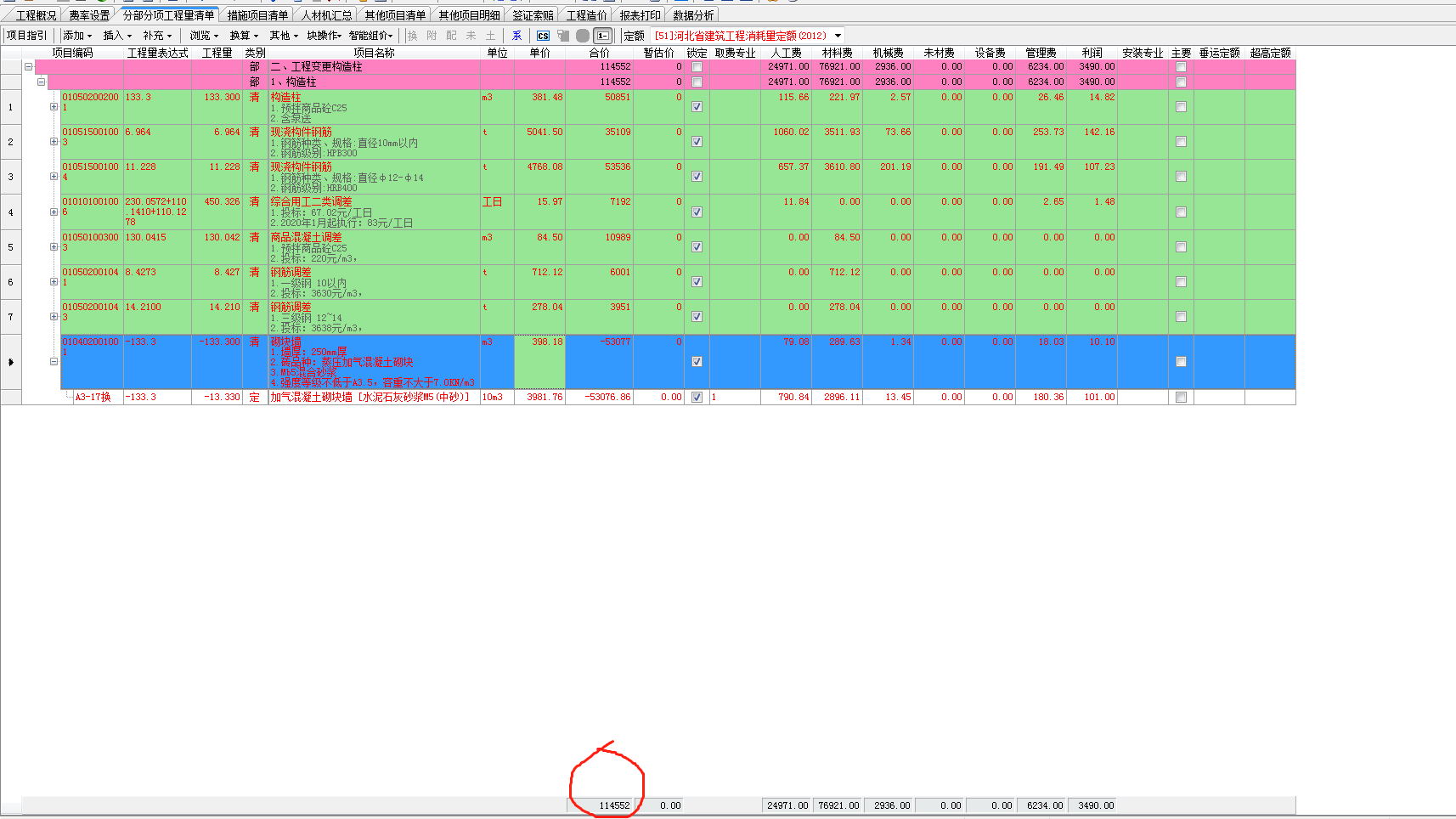Click the 单价 cell 398.18 in 砌块墙 row

point(539,362)
